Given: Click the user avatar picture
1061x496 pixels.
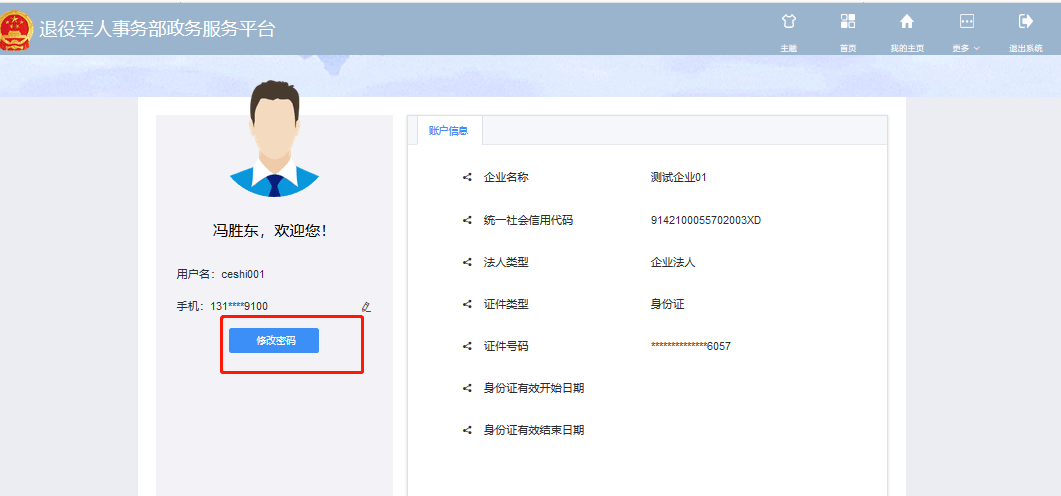Looking at the screenshot, I should pyautogui.click(x=274, y=139).
